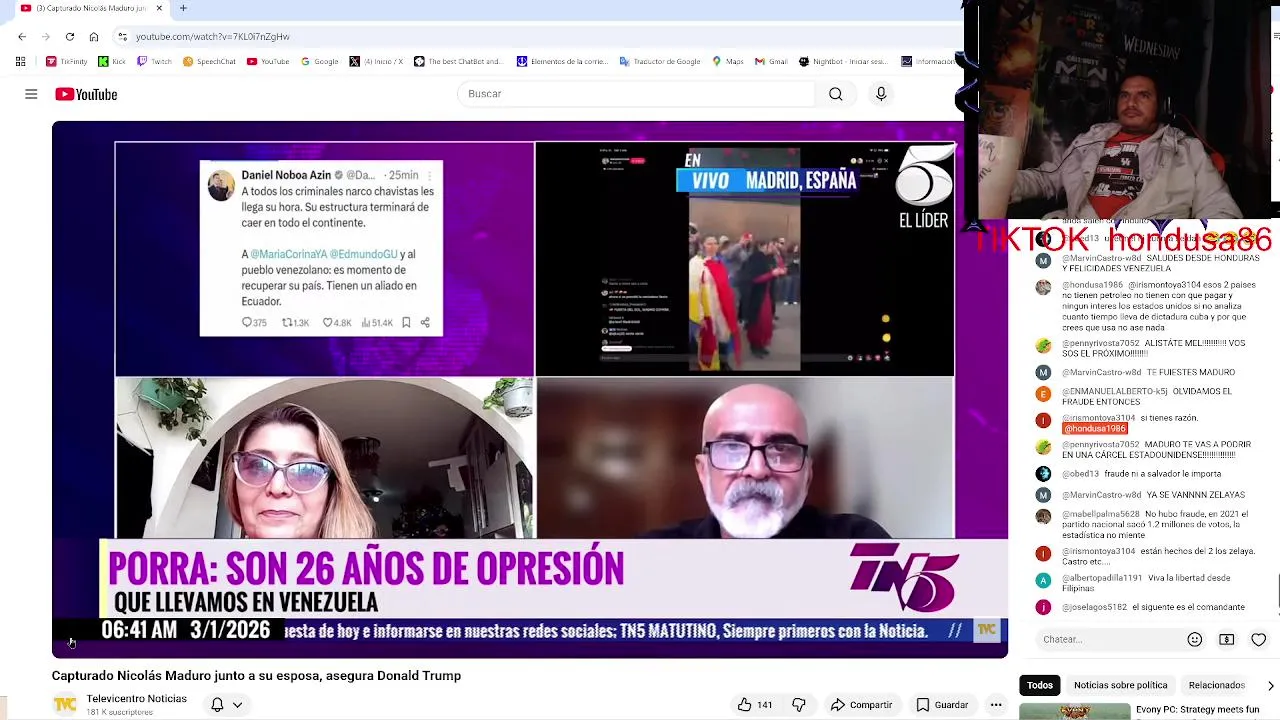Select the Todos filter chip
The height and width of the screenshot is (720, 1280).
pos(1040,685)
